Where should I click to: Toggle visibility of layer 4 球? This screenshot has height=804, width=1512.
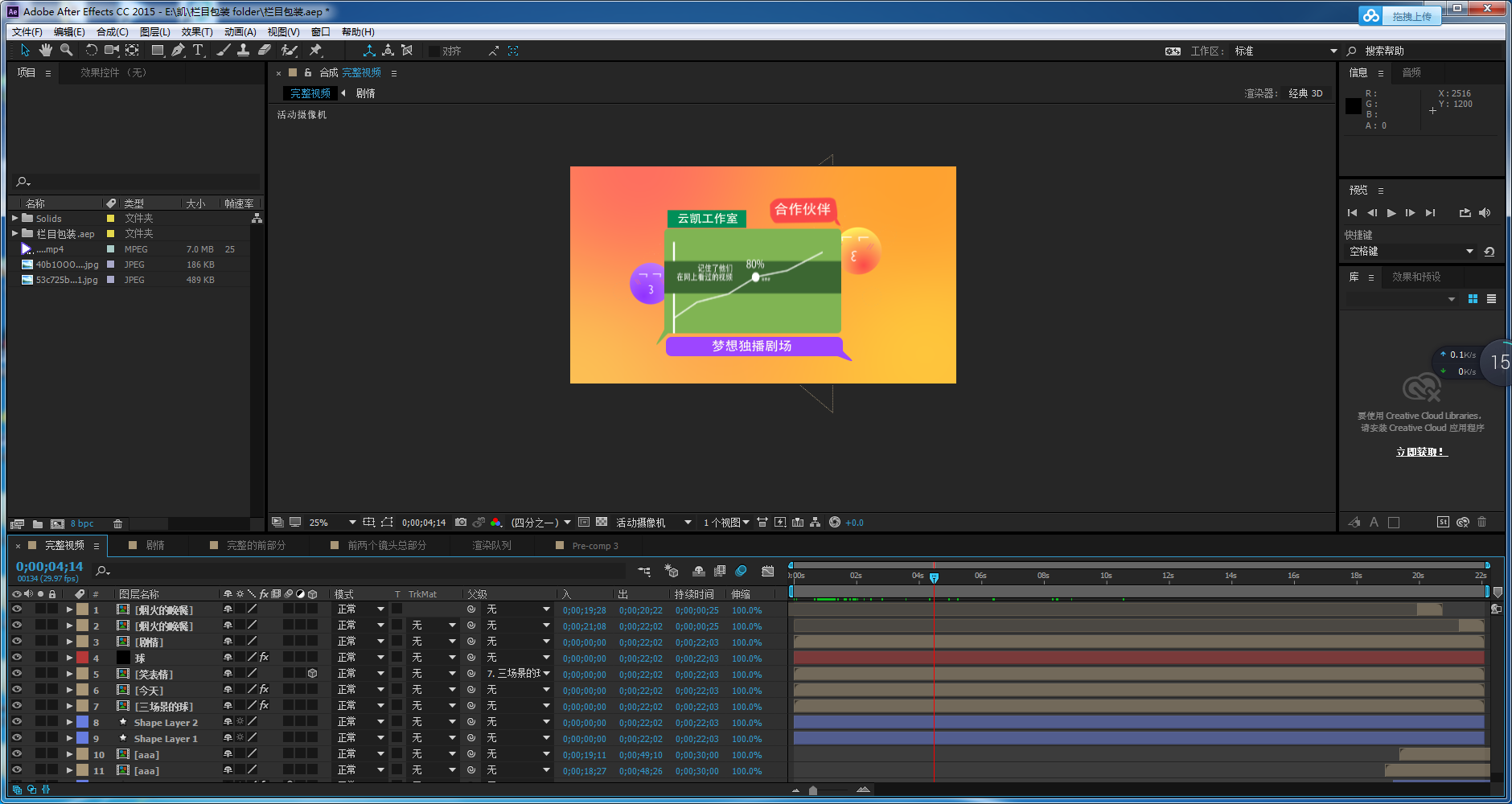[x=16, y=658]
